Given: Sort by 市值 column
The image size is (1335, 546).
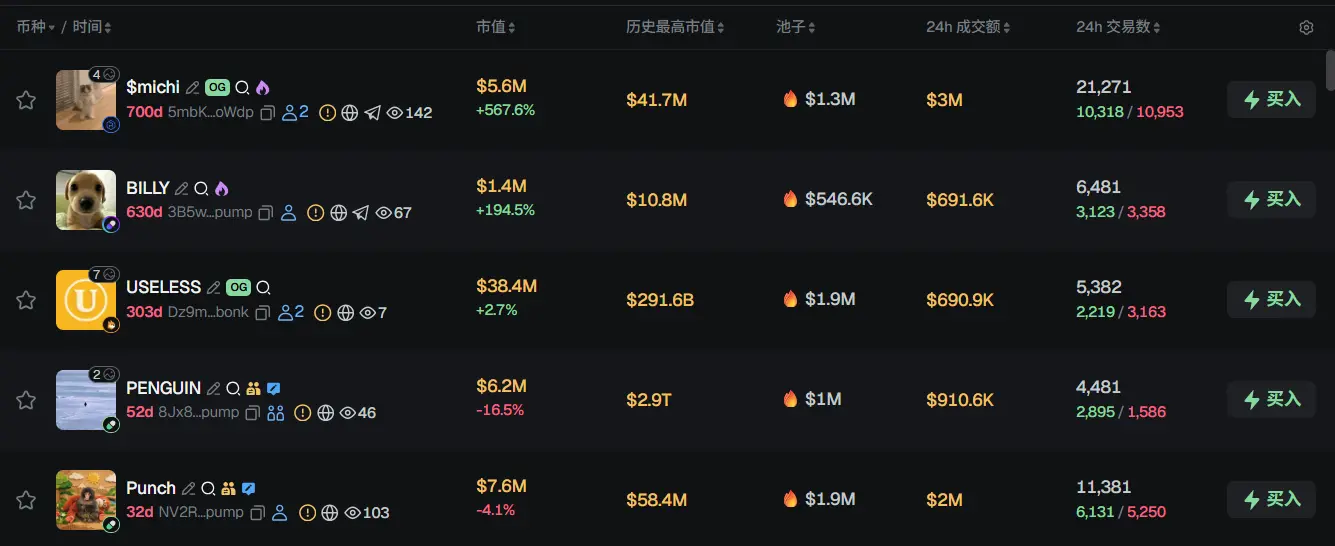Looking at the screenshot, I should pyautogui.click(x=495, y=27).
